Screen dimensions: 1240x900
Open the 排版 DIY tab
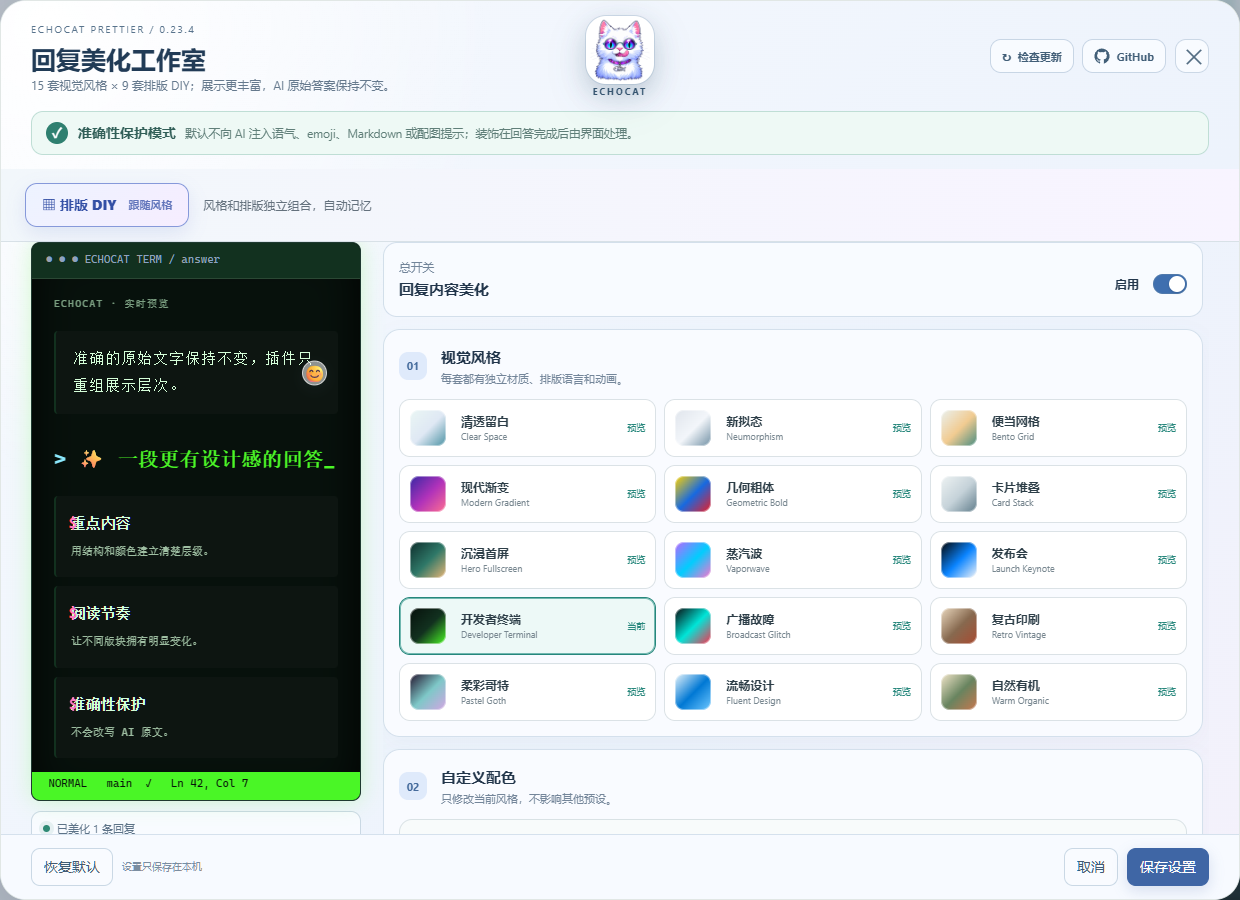[107, 205]
